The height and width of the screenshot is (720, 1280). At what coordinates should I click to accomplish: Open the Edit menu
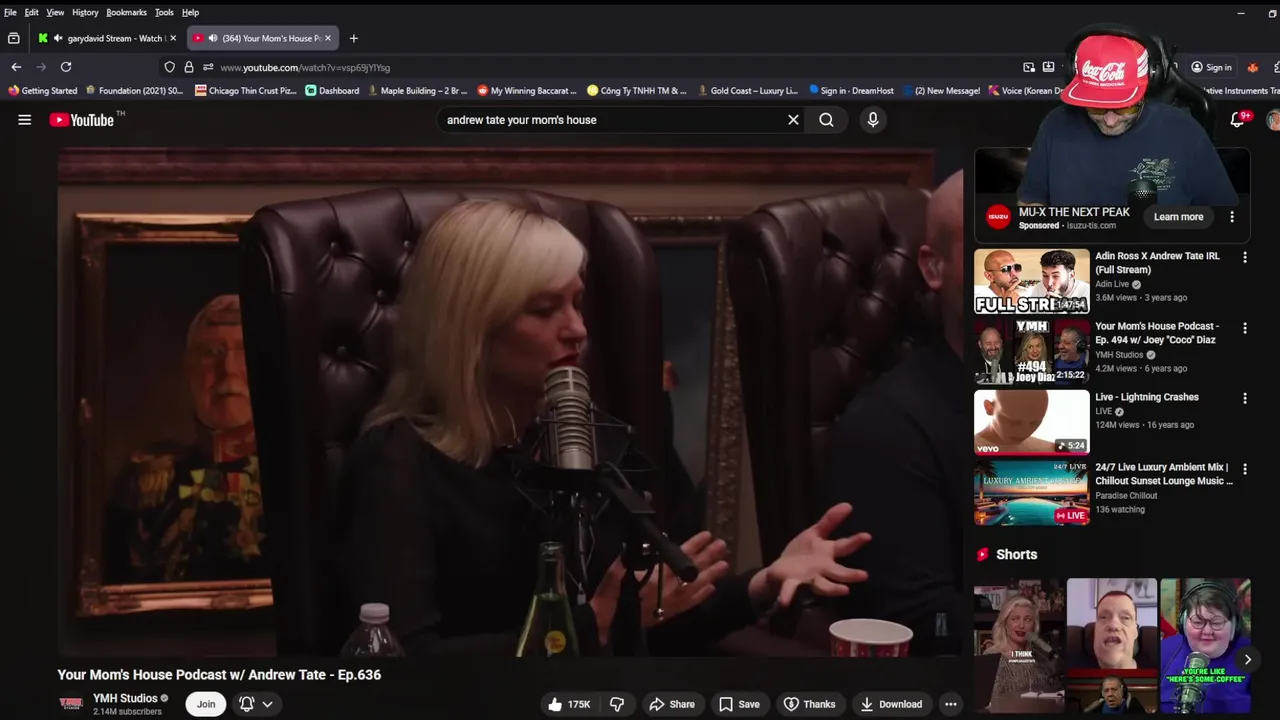(32, 12)
